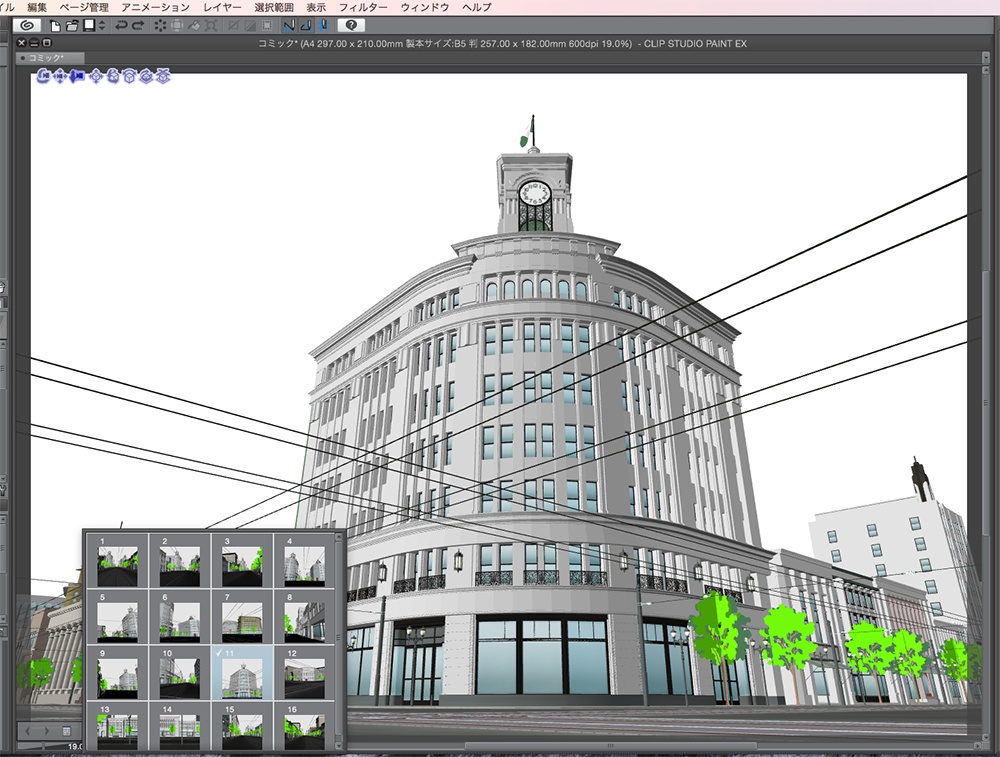Click the preset popup scrollbar down arrow
This screenshot has height=757, width=1000.
pyautogui.click(x=339, y=745)
